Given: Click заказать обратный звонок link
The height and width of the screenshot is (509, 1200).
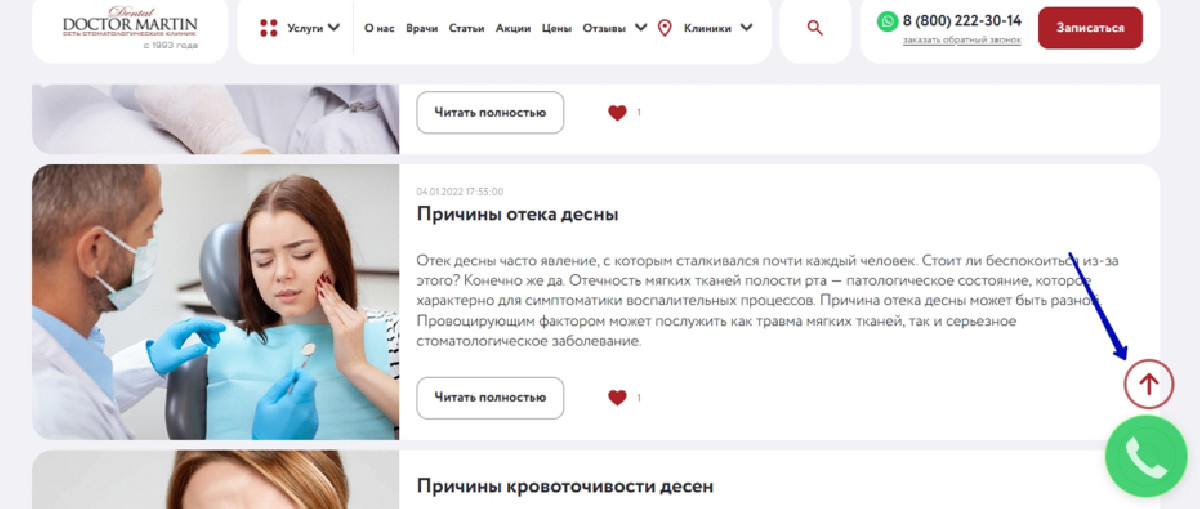Looking at the screenshot, I should click(961, 41).
